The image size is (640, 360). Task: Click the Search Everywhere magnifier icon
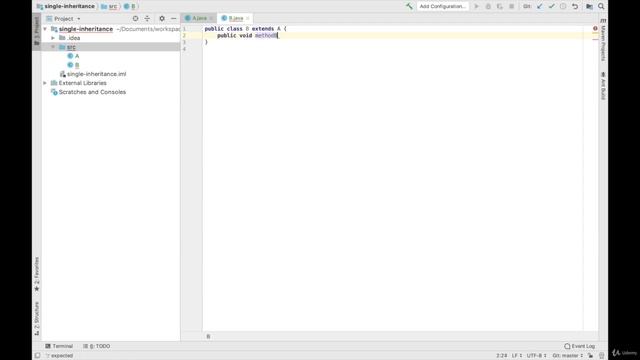(x=601, y=6)
